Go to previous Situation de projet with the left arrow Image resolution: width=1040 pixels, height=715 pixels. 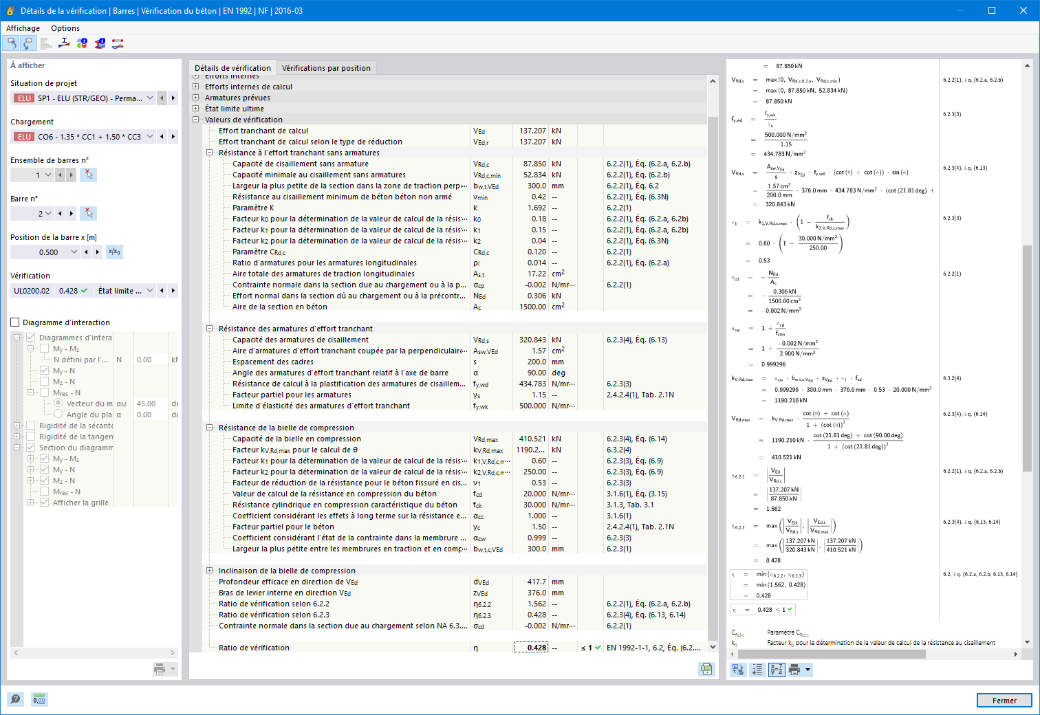point(162,98)
